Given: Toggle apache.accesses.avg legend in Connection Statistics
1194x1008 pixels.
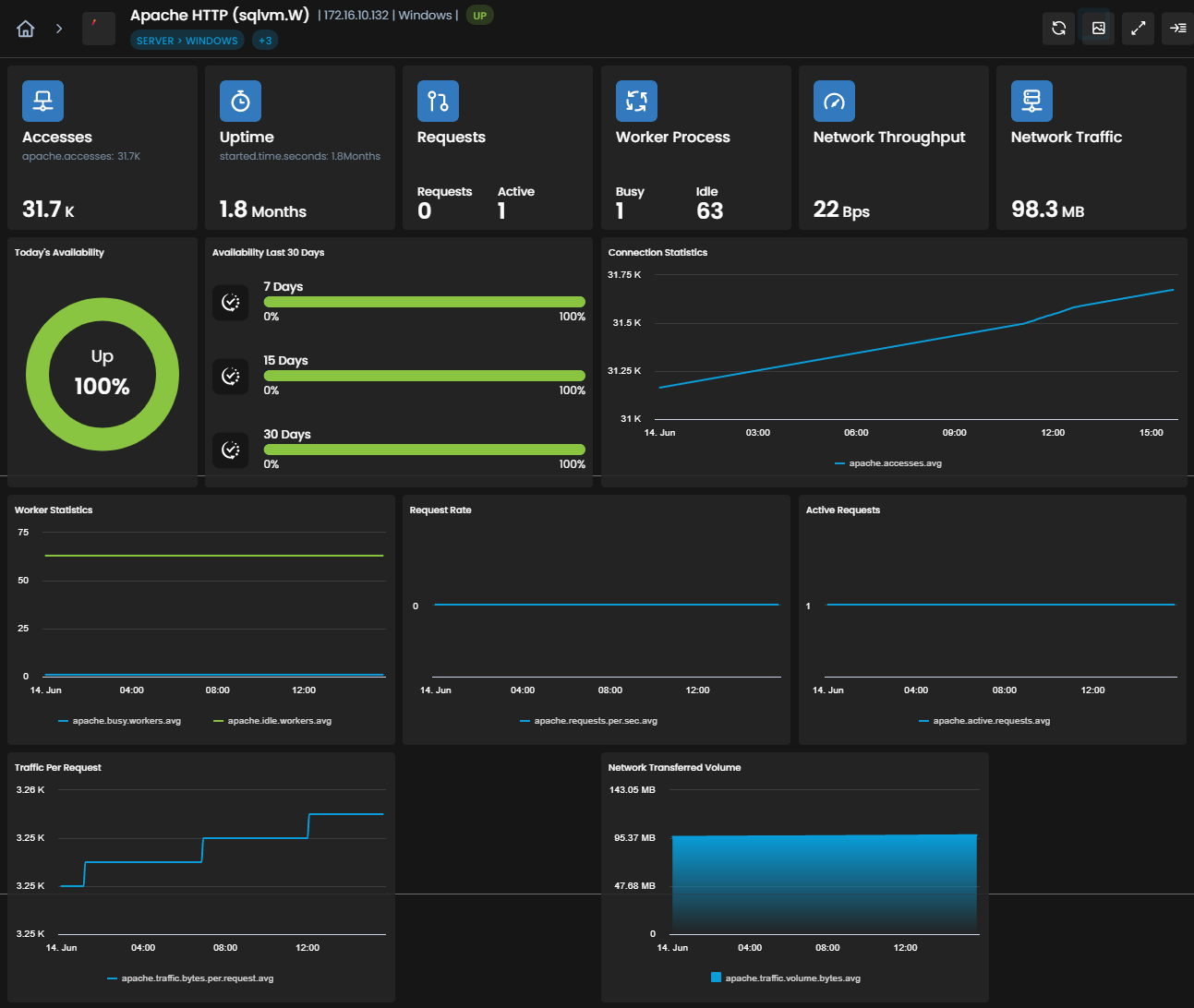Looking at the screenshot, I should tap(888, 463).
